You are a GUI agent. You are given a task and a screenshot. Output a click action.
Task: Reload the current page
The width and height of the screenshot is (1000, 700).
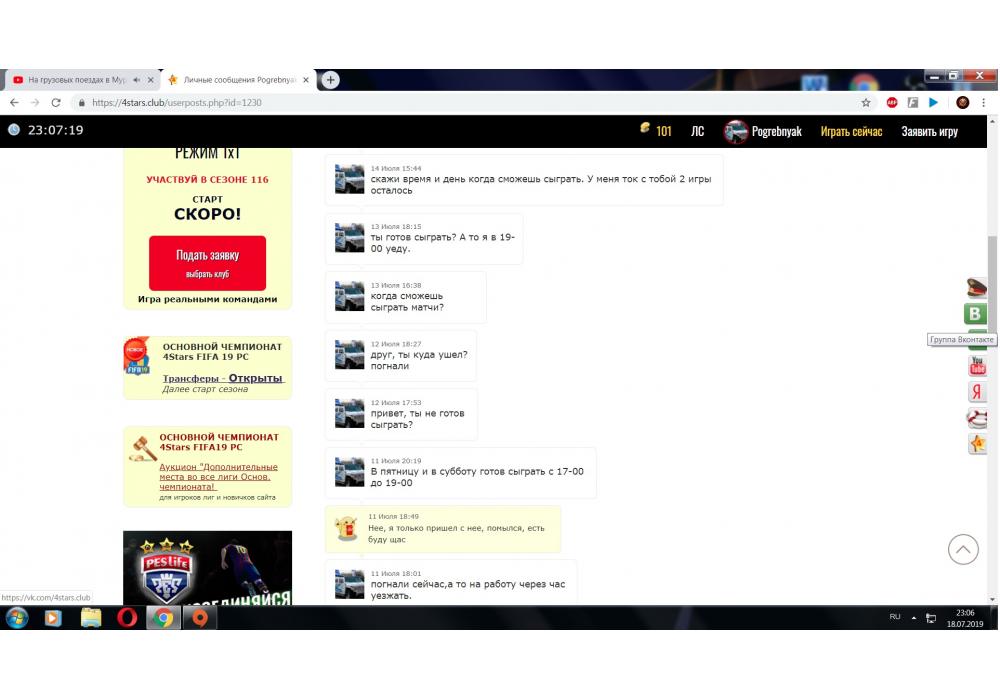[x=56, y=103]
